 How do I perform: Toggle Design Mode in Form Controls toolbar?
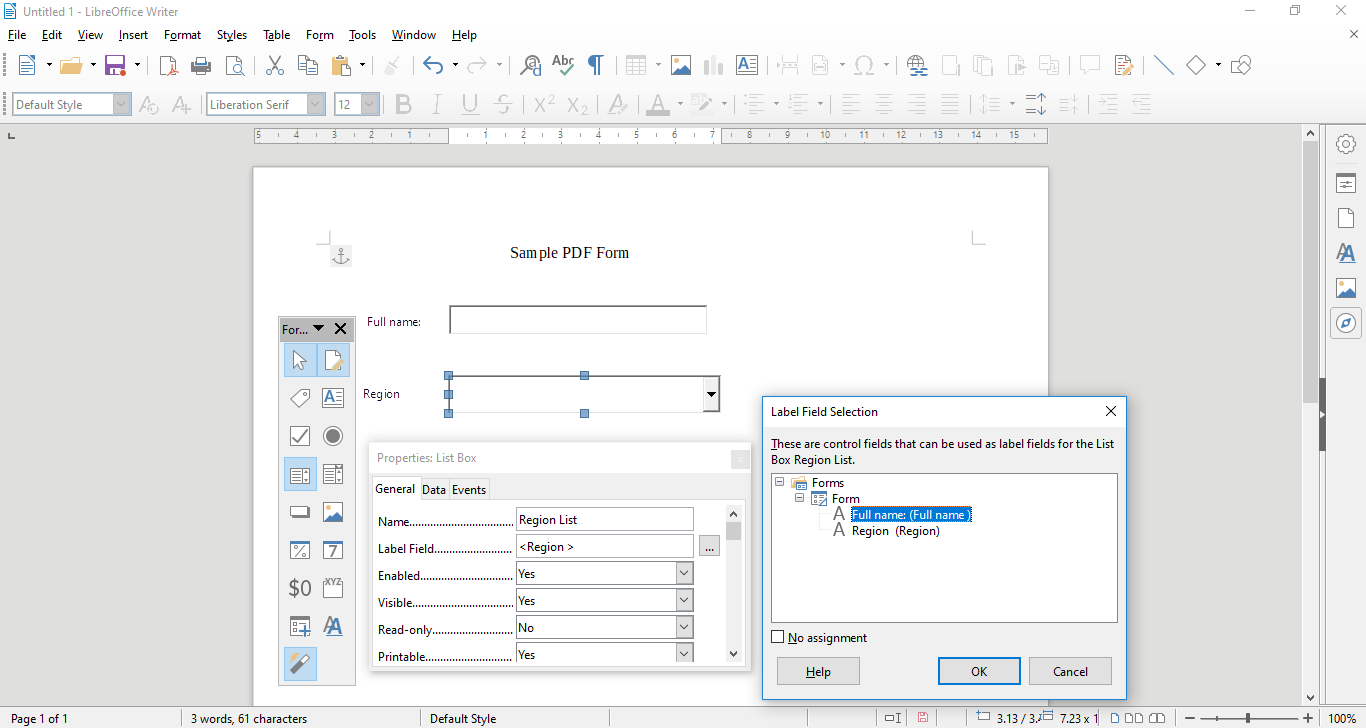(x=333, y=360)
